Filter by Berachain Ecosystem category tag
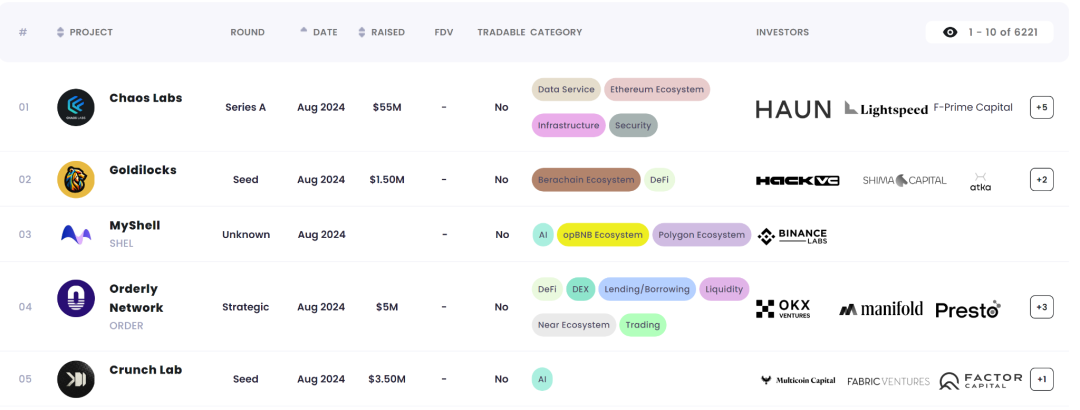The image size is (1080, 410). (586, 180)
